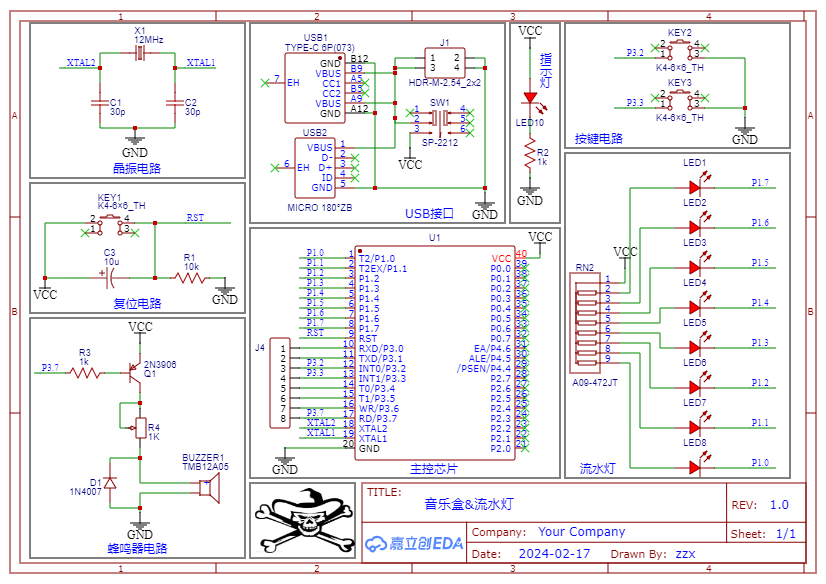The width and height of the screenshot is (826, 584).
Task: Click the REV value 1.0
Action: tap(779, 504)
